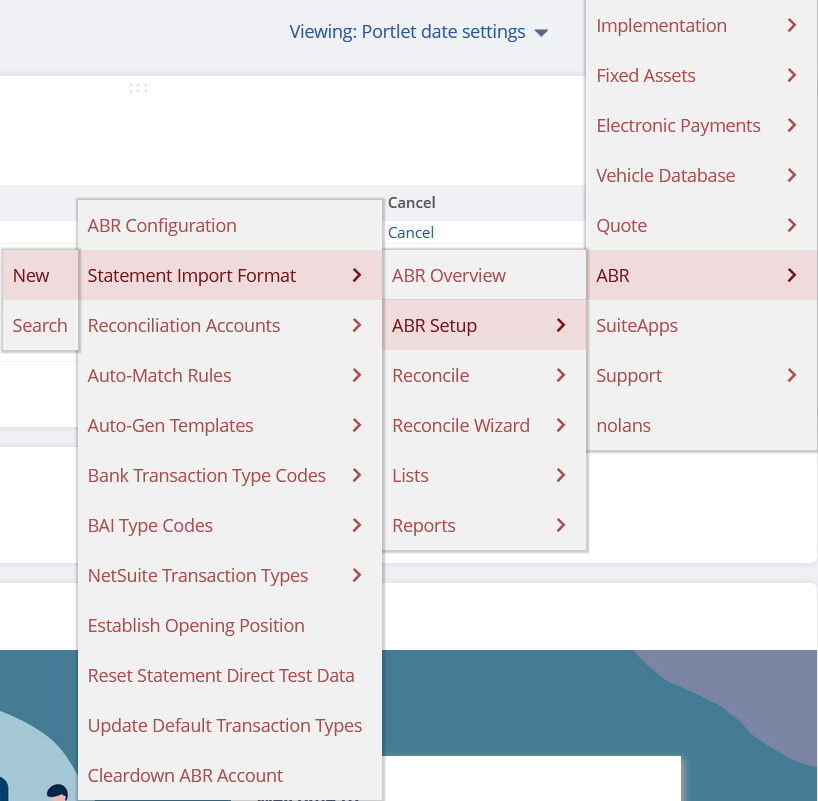Screen dimensions: 818x801
Task: Expand the Bank Transaction Type Codes arrow
Action: click(357, 476)
